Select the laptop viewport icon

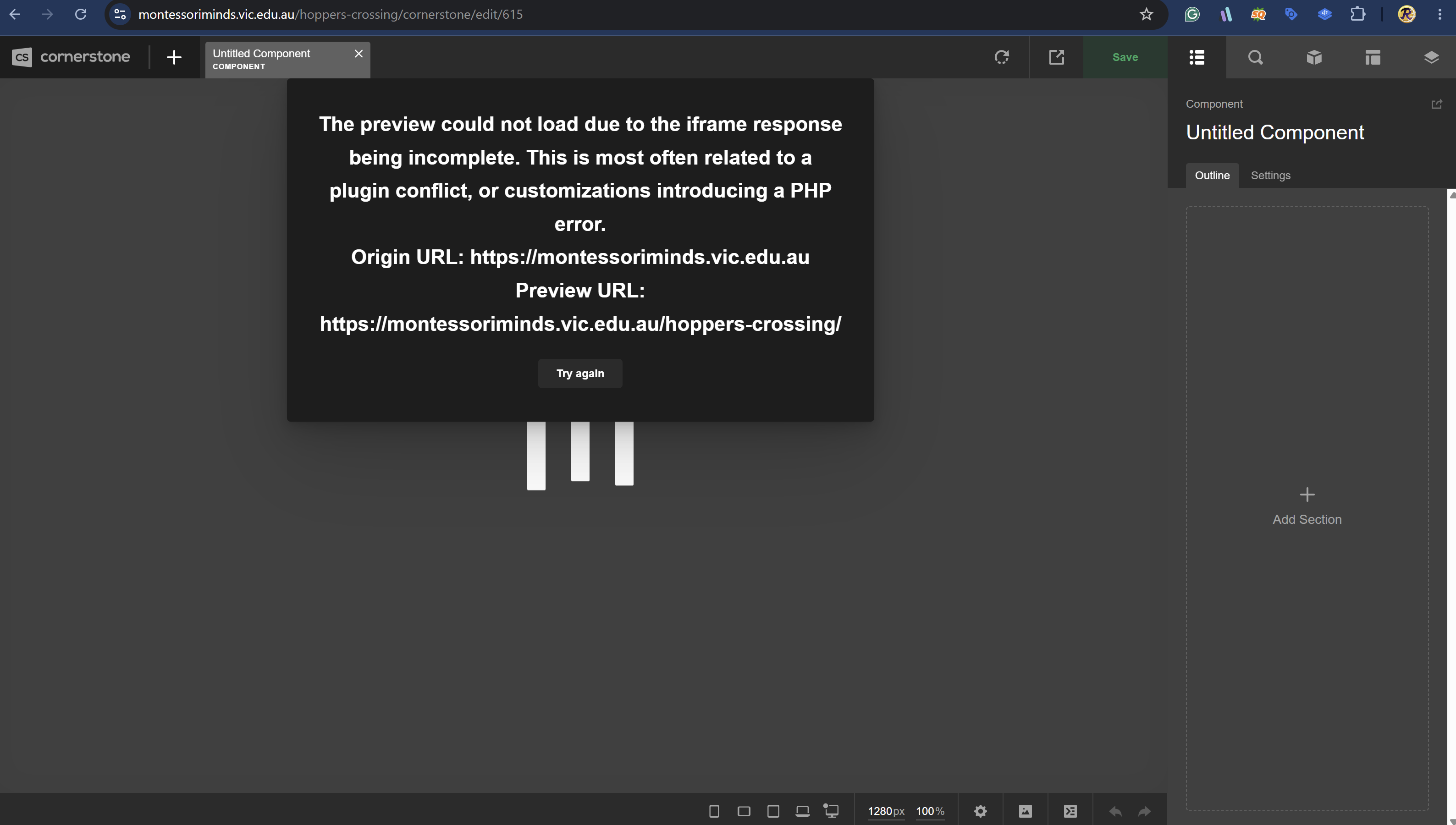[803, 811]
